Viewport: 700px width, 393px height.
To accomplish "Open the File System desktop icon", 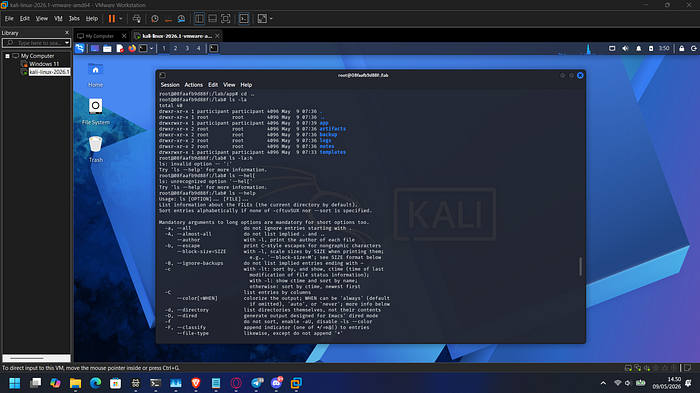I will 95,112.
